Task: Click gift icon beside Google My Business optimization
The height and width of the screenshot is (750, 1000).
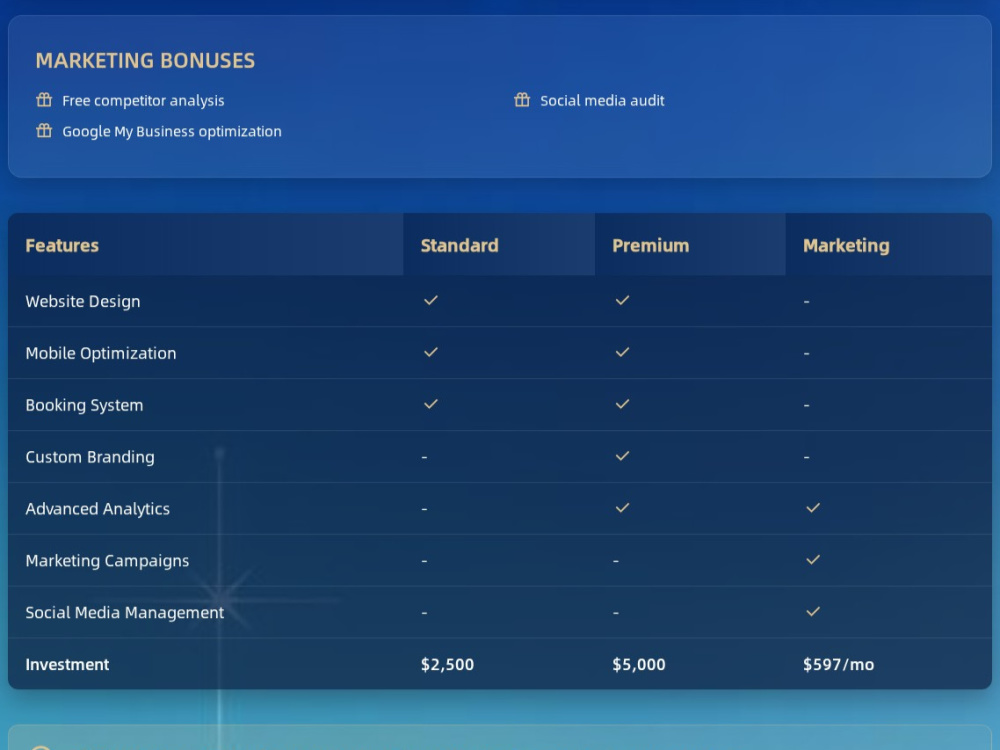Action: (x=44, y=131)
